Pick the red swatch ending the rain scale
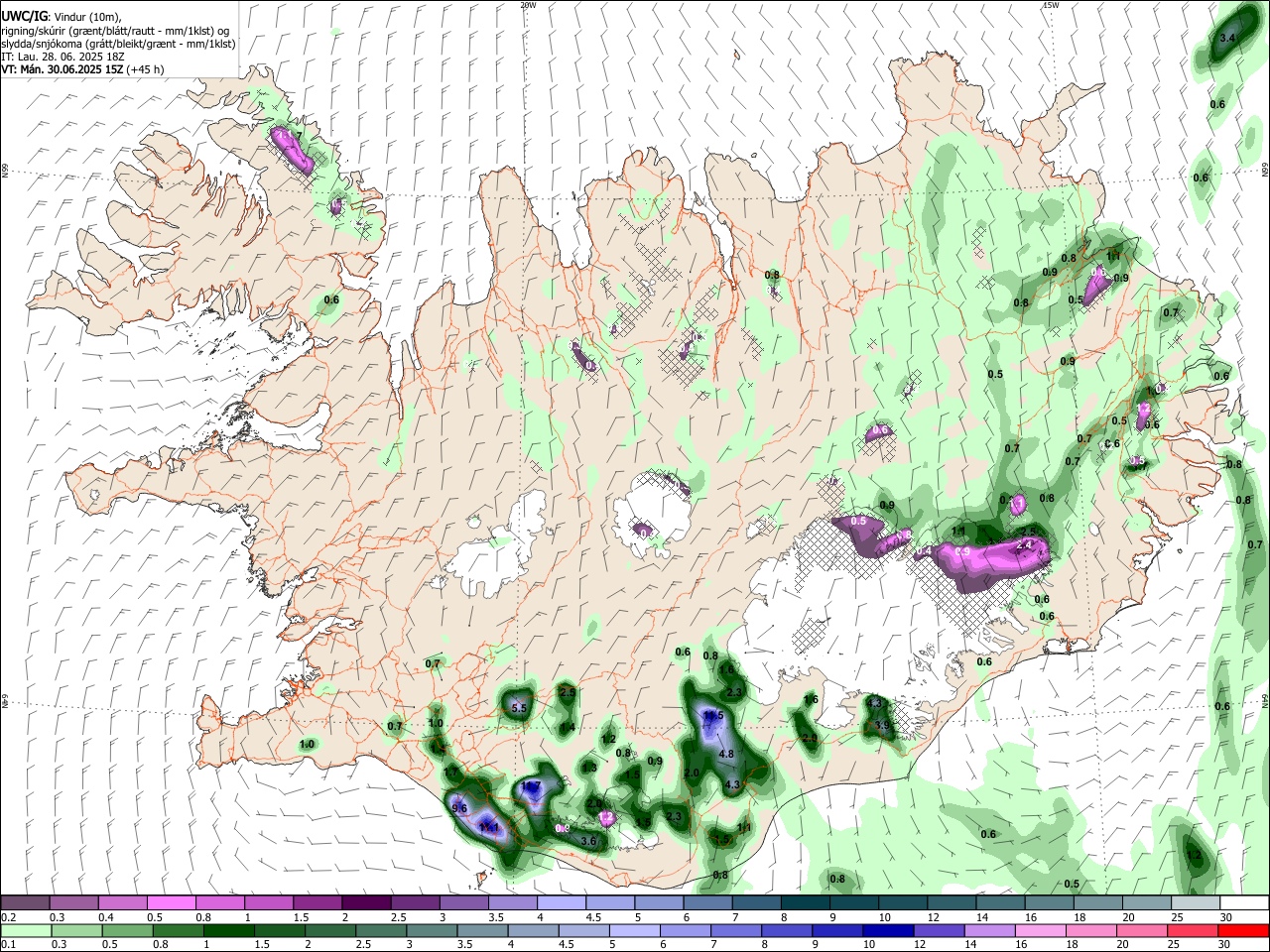Image resolution: width=1270 pixels, height=952 pixels. pyautogui.click(x=1243, y=930)
